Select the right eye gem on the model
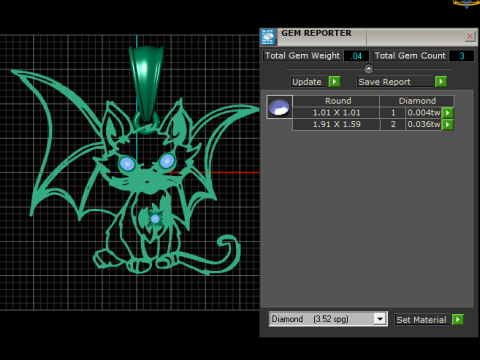This screenshot has width=480, height=360. (167, 161)
